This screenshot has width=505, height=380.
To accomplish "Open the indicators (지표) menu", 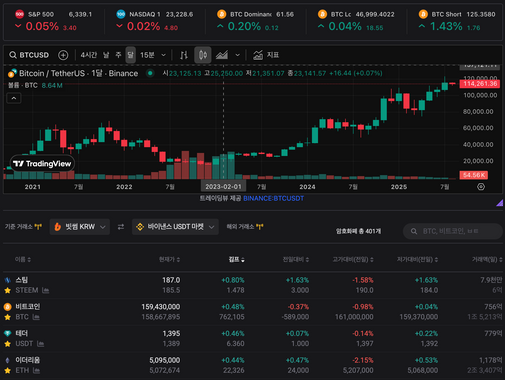I will [266, 55].
